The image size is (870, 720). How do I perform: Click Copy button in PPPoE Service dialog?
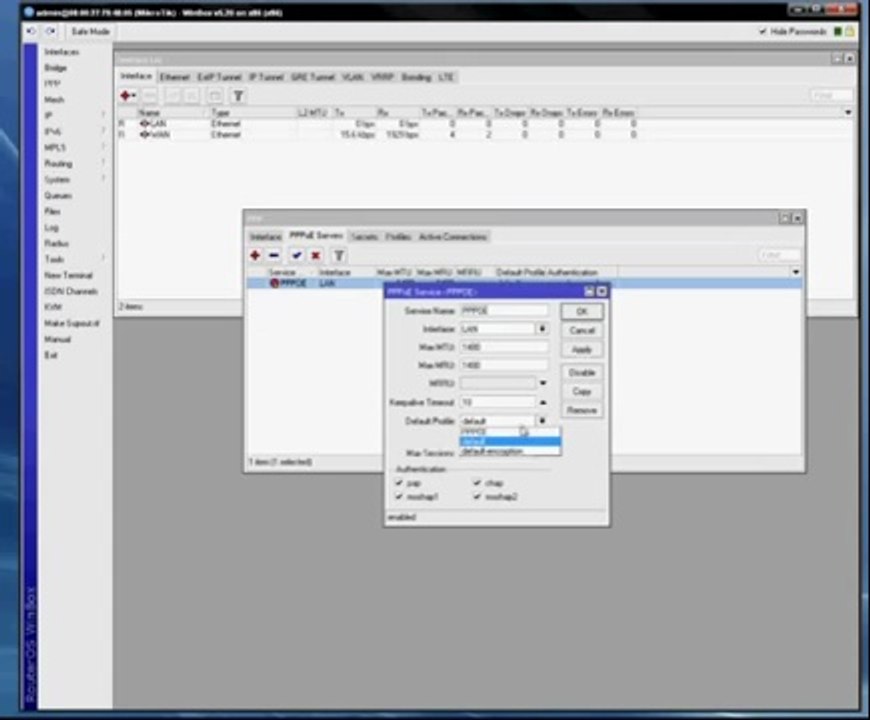pyautogui.click(x=581, y=391)
